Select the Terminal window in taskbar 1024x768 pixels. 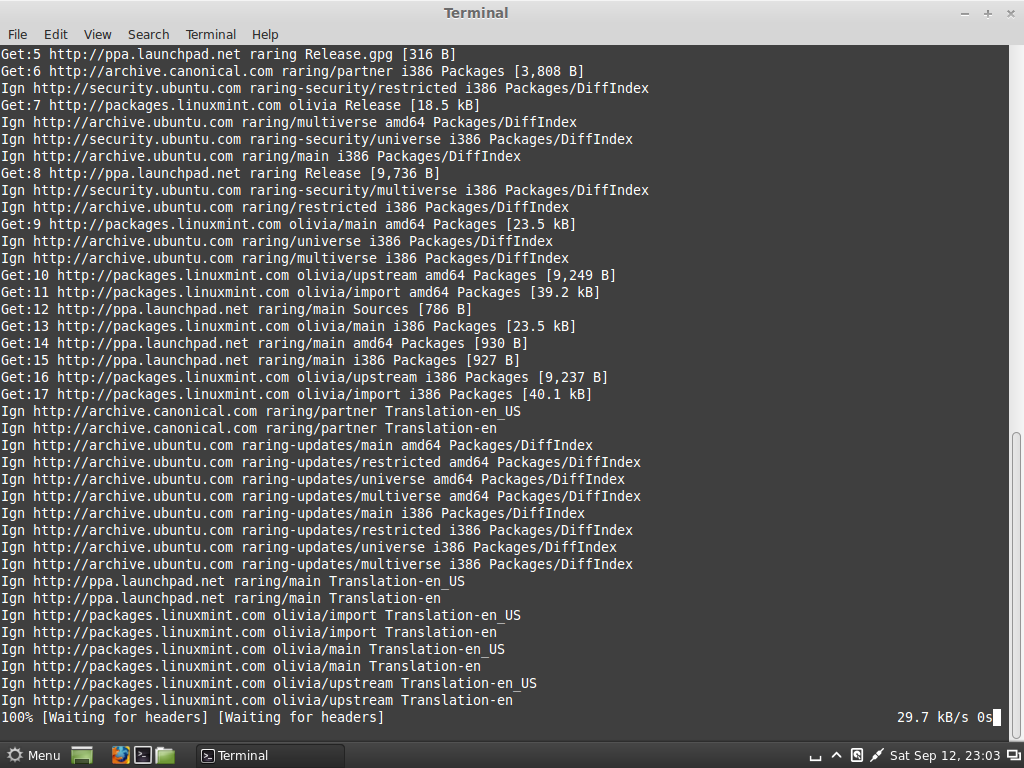click(x=270, y=756)
